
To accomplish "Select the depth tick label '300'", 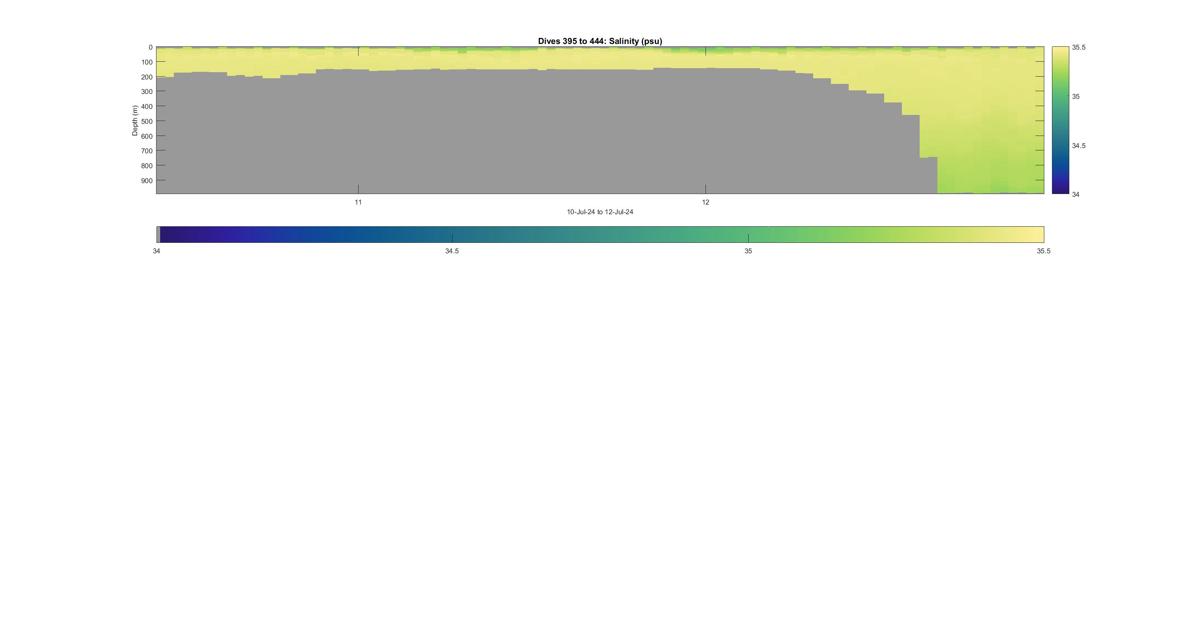I will [x=146, y=92].
